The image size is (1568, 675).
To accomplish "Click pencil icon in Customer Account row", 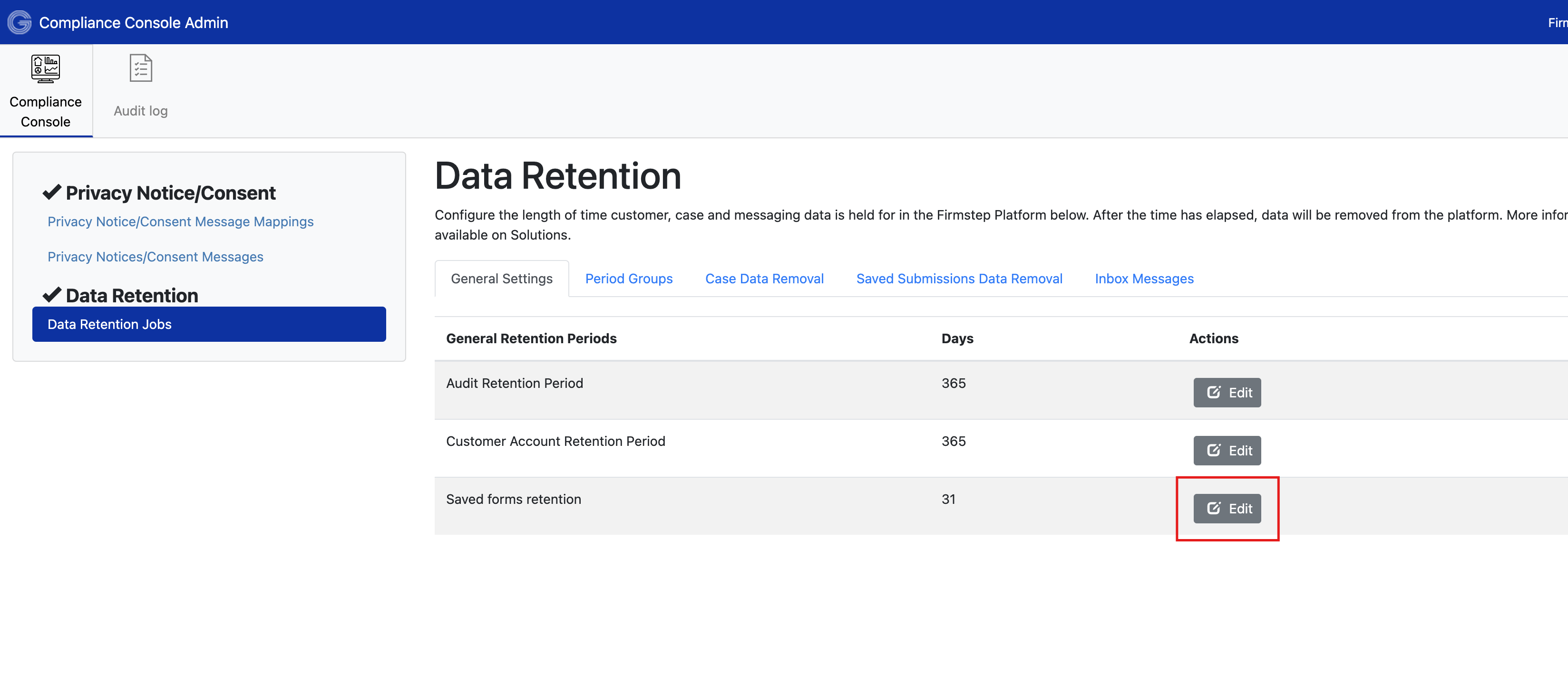I will [1213, 450].
